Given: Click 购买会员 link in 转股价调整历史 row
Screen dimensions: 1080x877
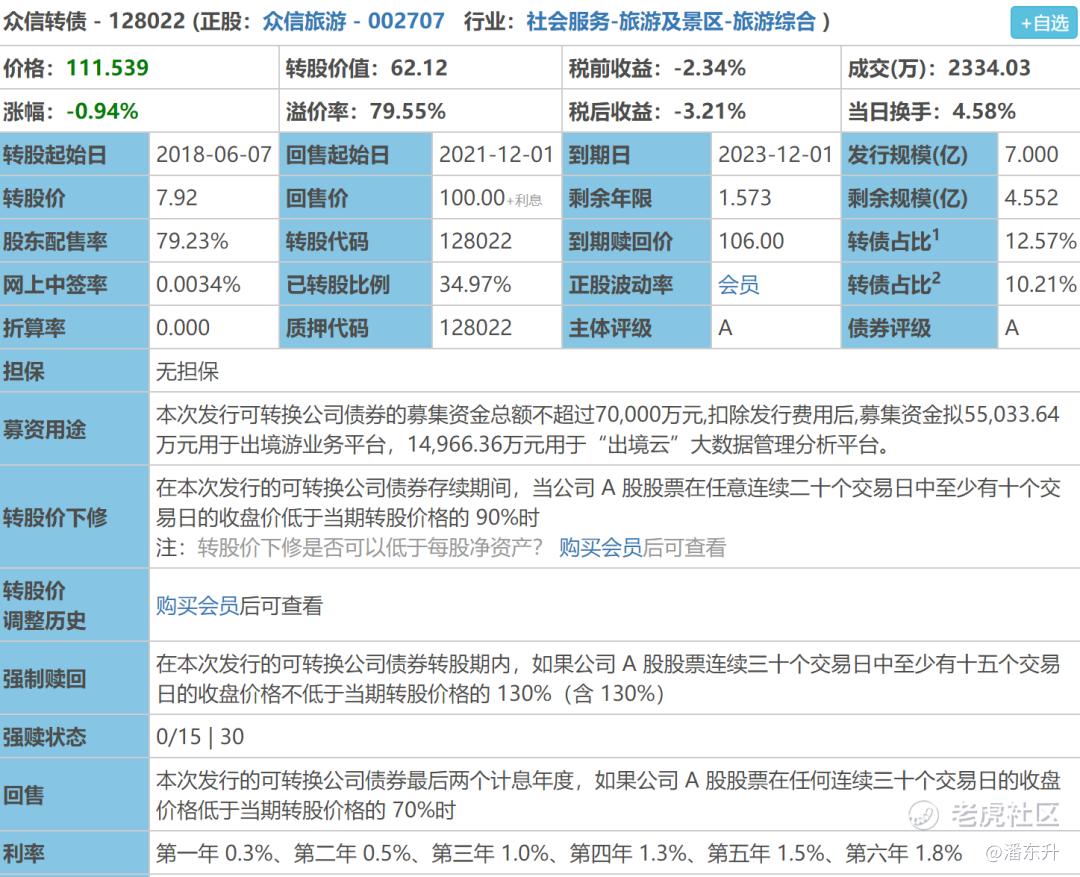Looking at the screenshot, I should click(x=197, y=606).
